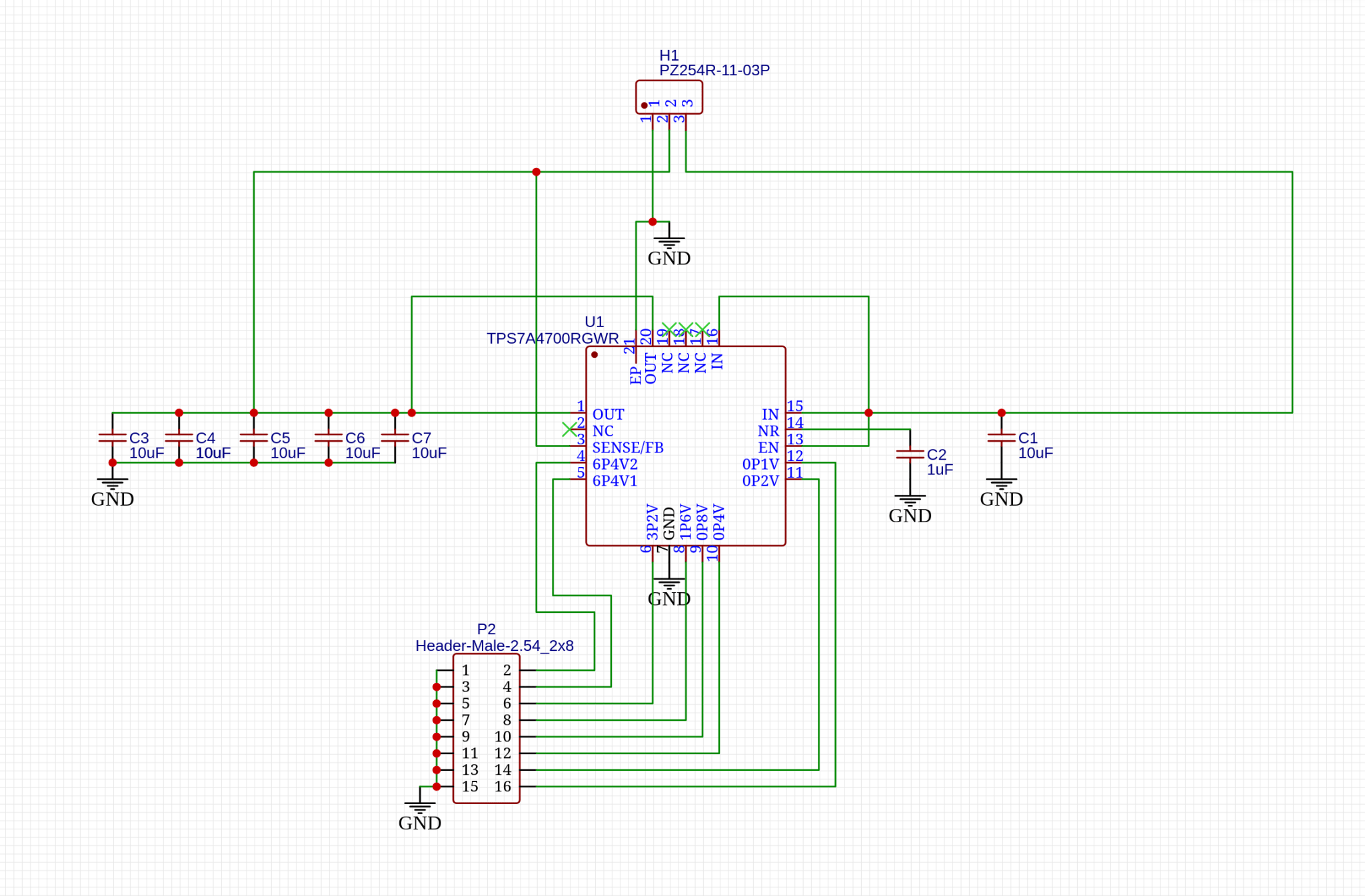The width and height of the screenshot is (1365, 896).
Task: Click the 10uF value of C3
Action: pyautogui.click(x=147, y=453)
